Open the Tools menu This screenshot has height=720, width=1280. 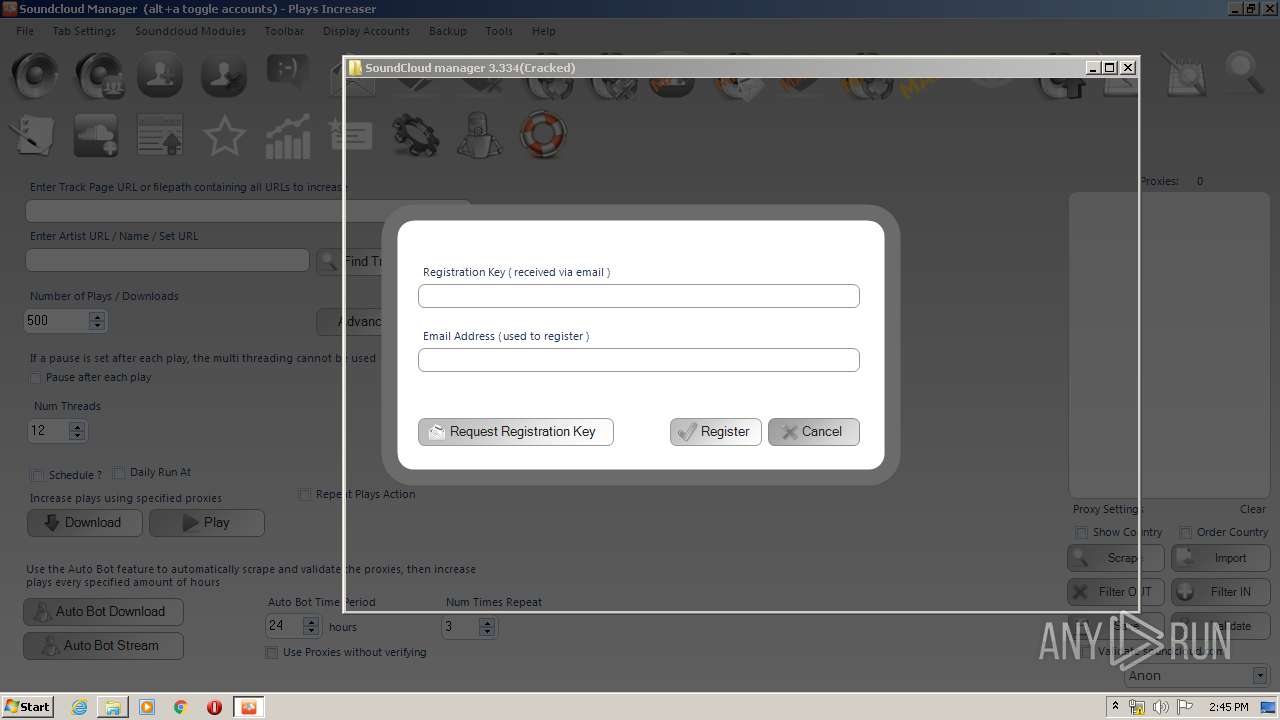[499, 31]
